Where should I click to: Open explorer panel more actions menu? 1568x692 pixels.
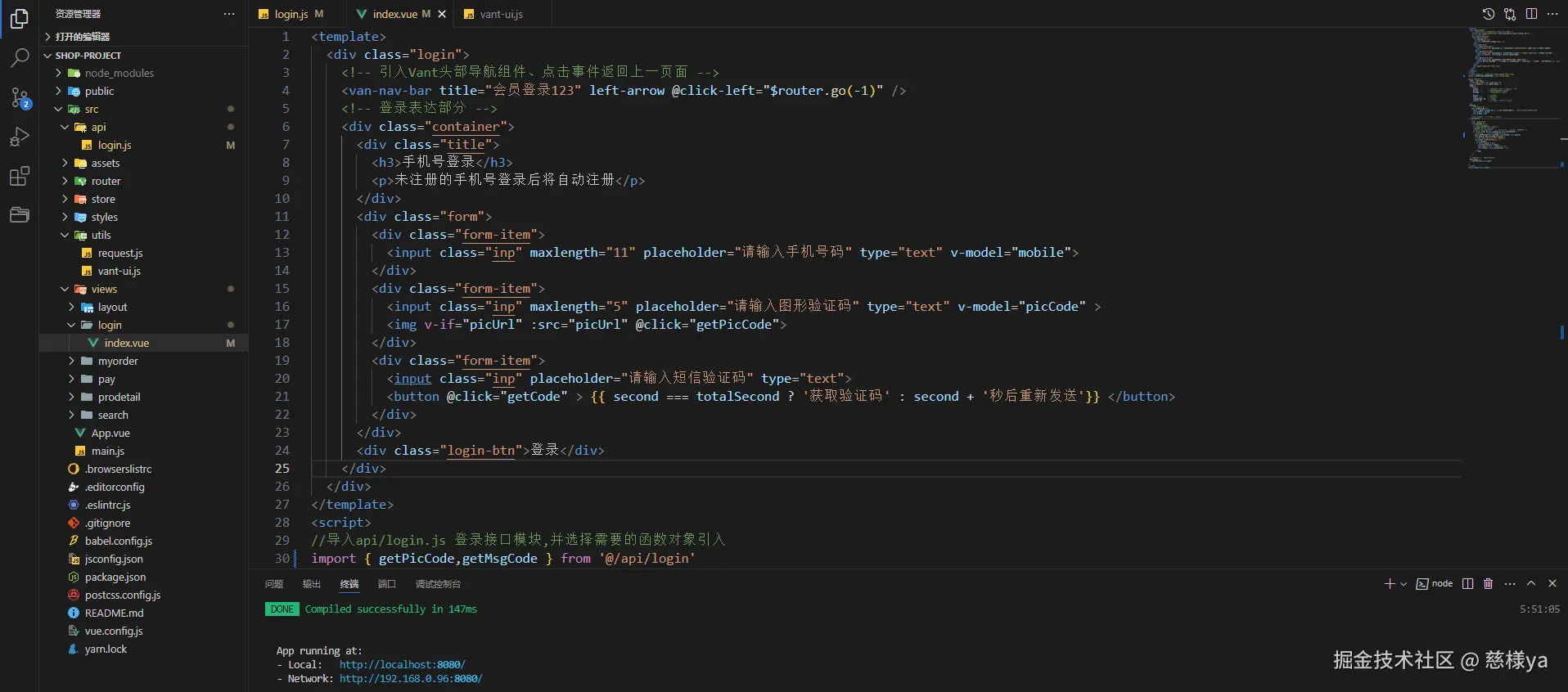tap(229, 14)
